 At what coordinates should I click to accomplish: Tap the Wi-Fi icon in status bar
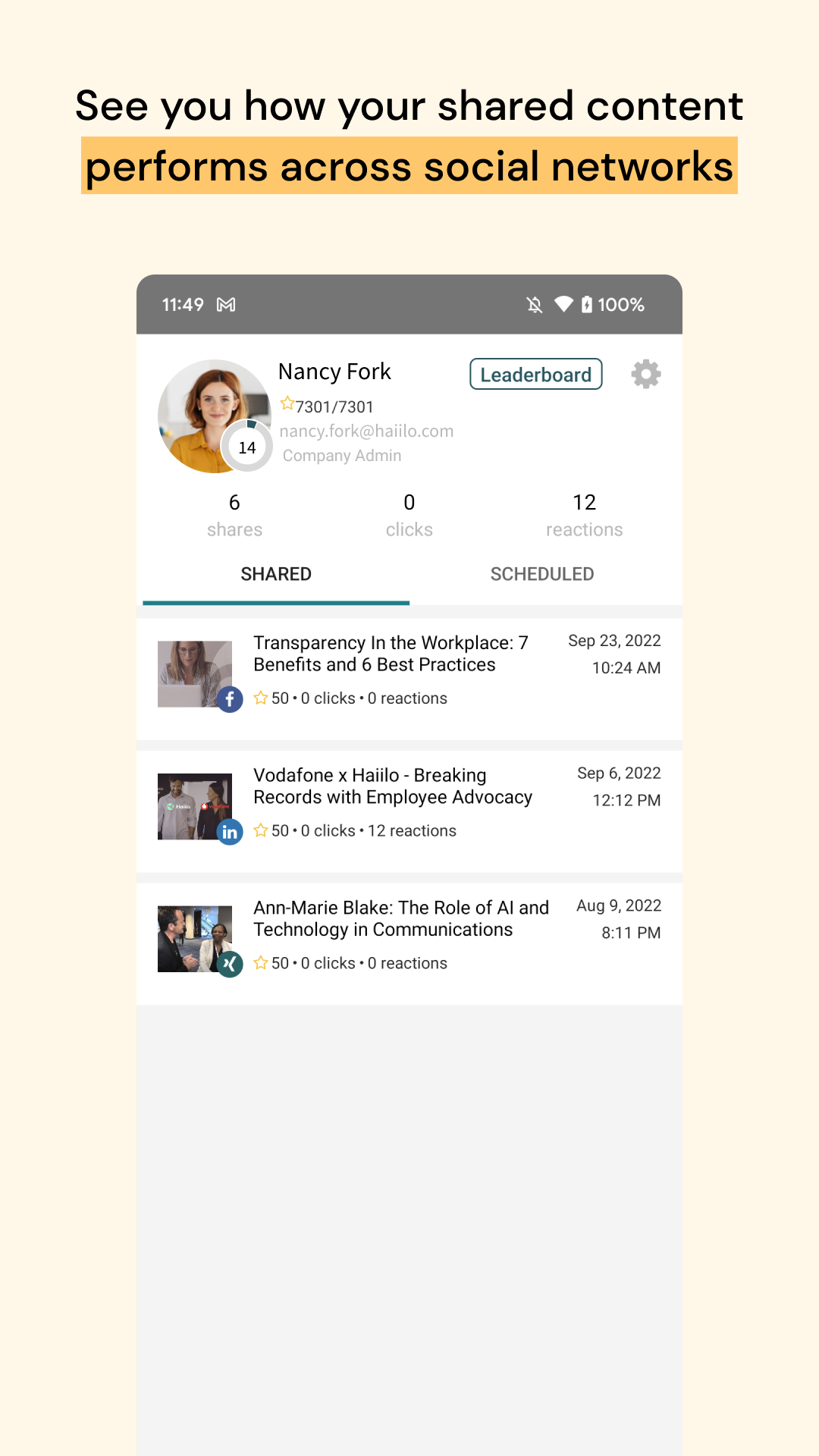pos(563,304)
